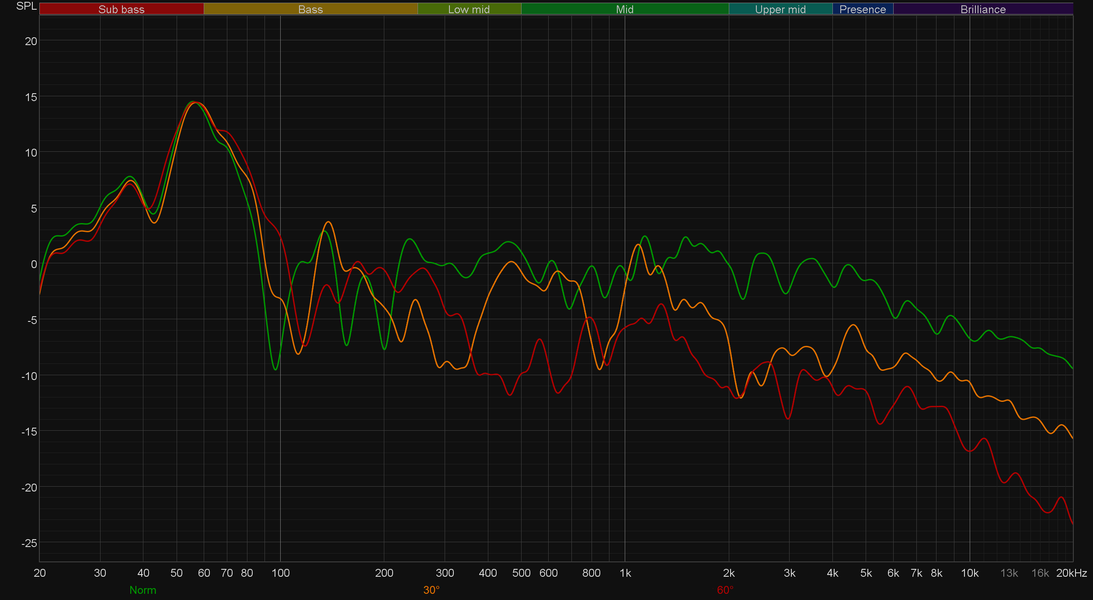
Task: Select the Mid band label
Action: (x=625, y=9)
